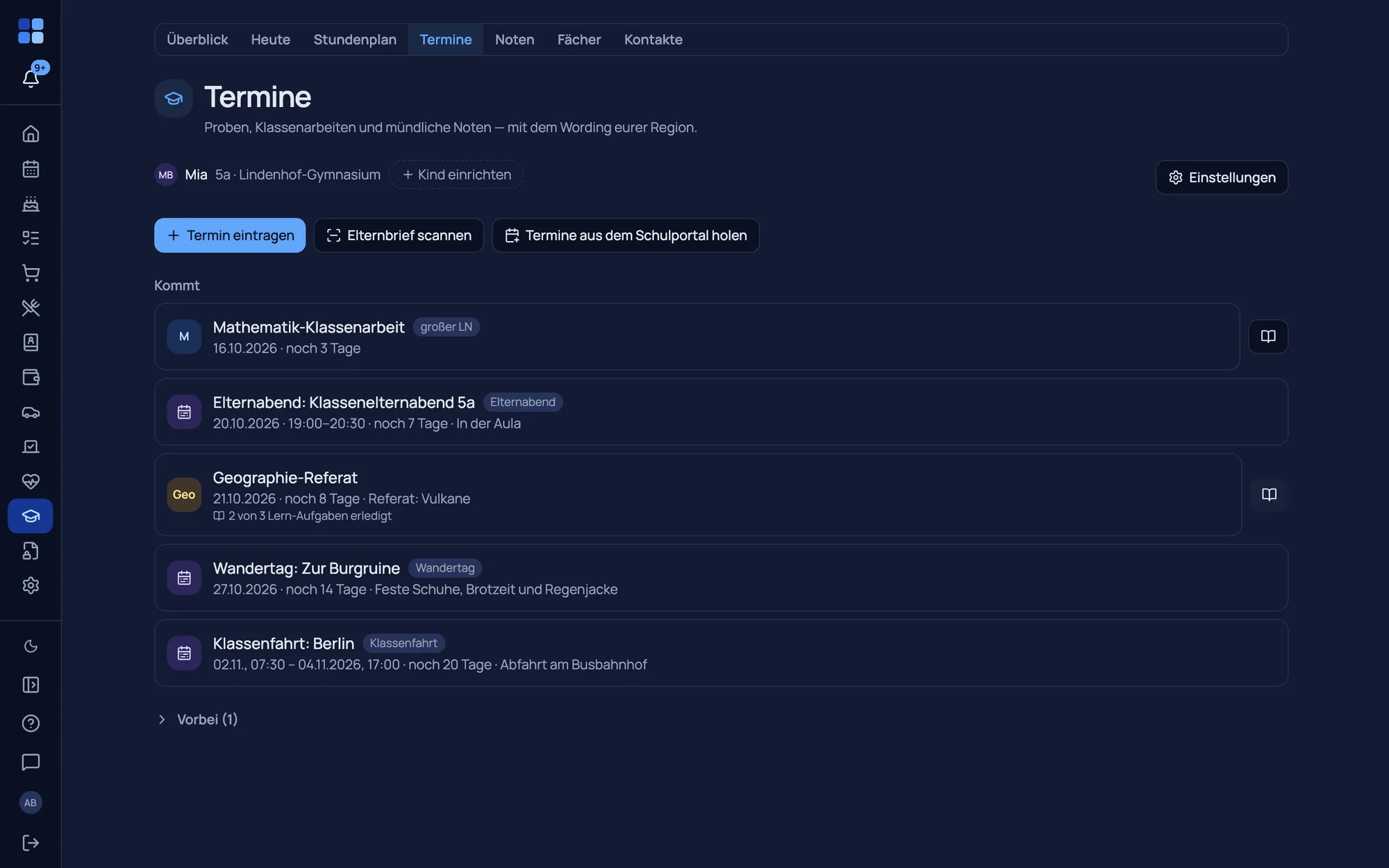Toggle dark mode moon icon
Image resolution: width=1389 pixels, height=868 pixels.
tap(31, 646)
